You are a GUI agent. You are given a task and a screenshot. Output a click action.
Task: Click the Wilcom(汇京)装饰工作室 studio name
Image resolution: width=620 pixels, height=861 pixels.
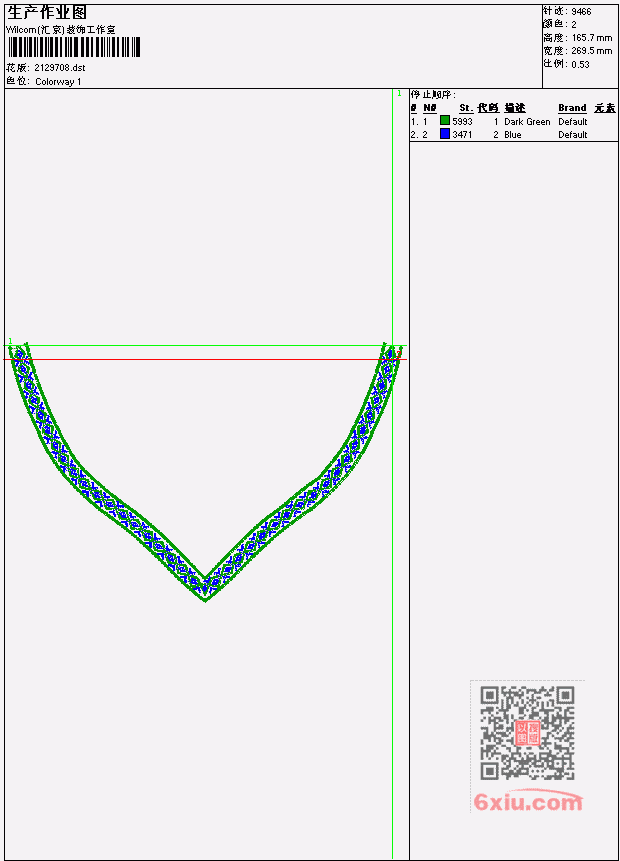(x=60, y=30)
